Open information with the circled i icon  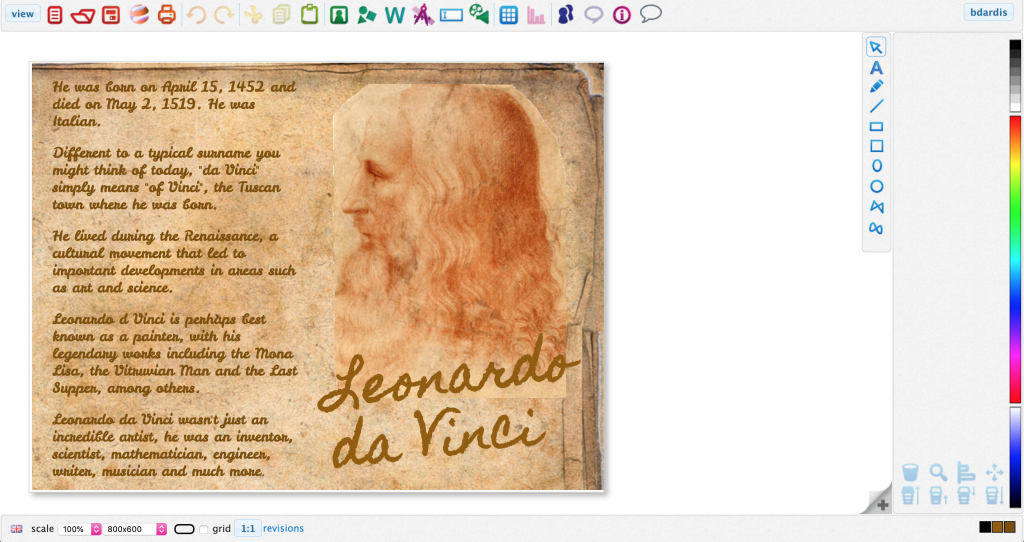pos(622,14)
